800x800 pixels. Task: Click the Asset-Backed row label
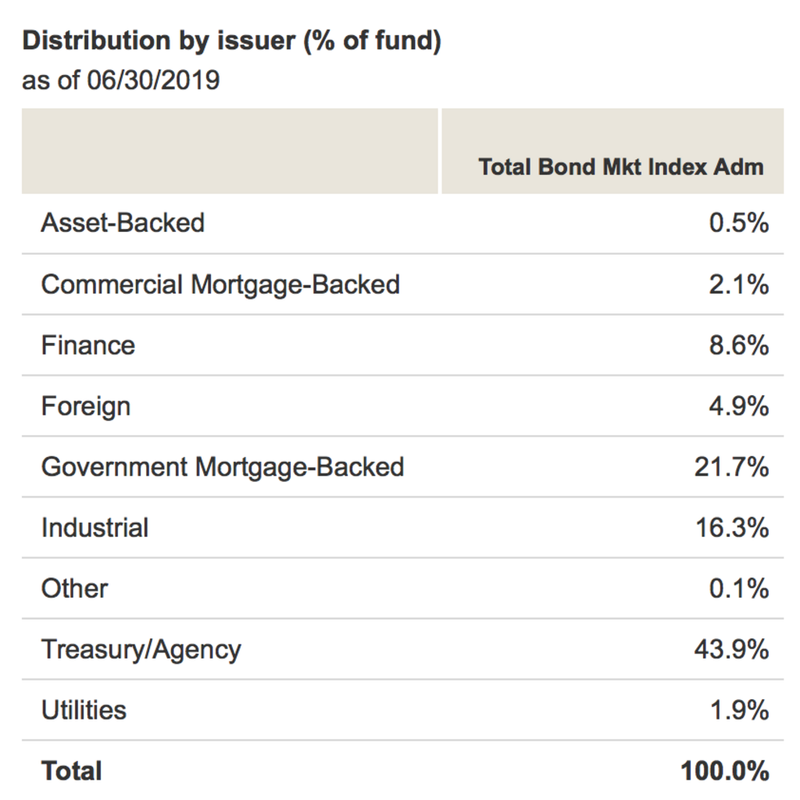pyautogui.click(x=122, y=223)
